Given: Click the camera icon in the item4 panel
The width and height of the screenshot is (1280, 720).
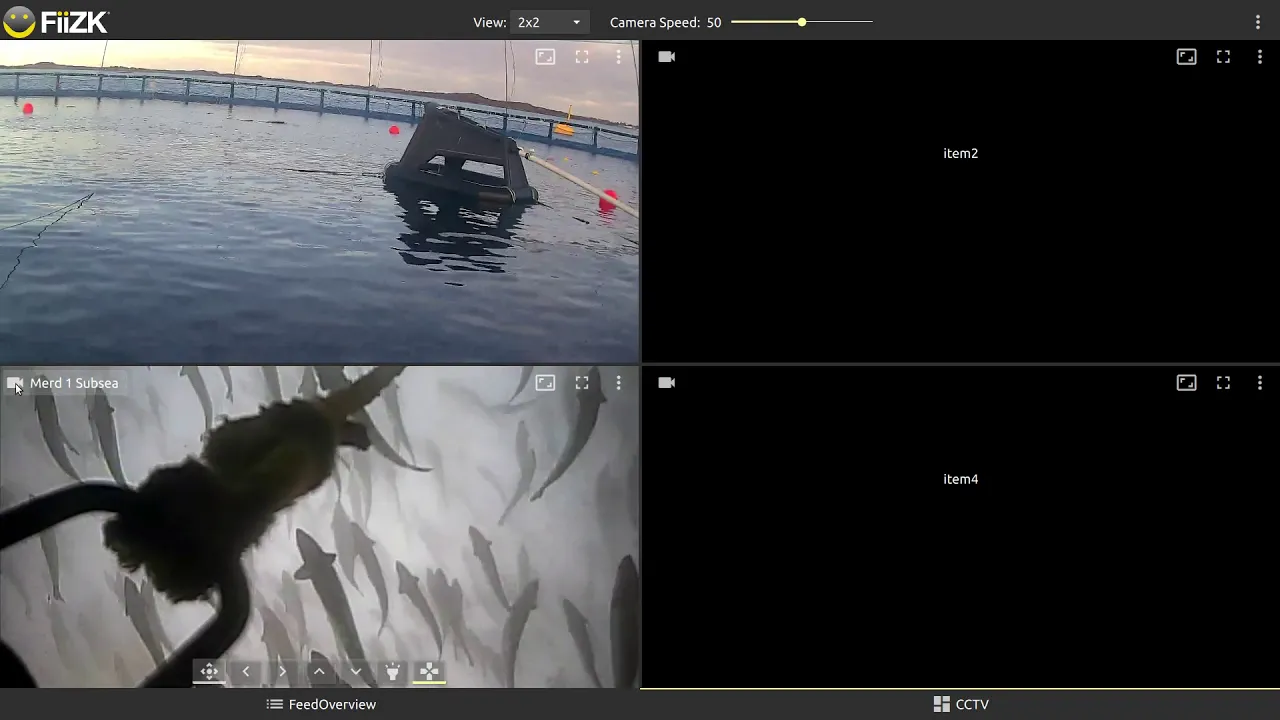Looking at the screenshot, I should [667, 383].
